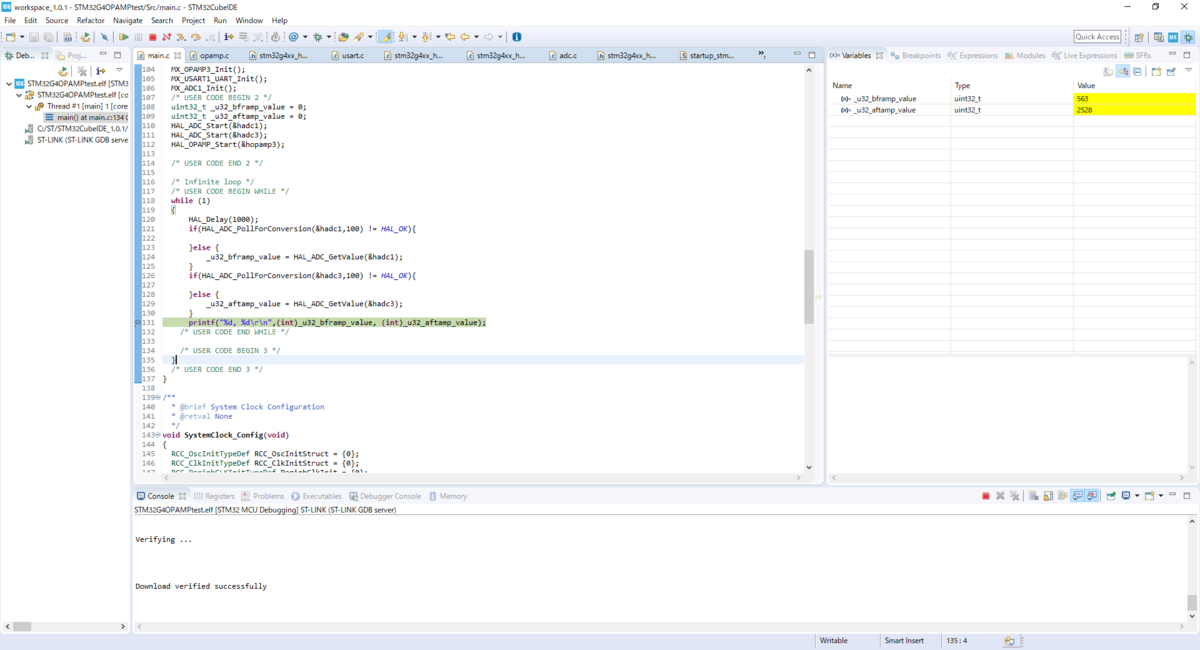Click the Pin Console icon

point(1111,496)
